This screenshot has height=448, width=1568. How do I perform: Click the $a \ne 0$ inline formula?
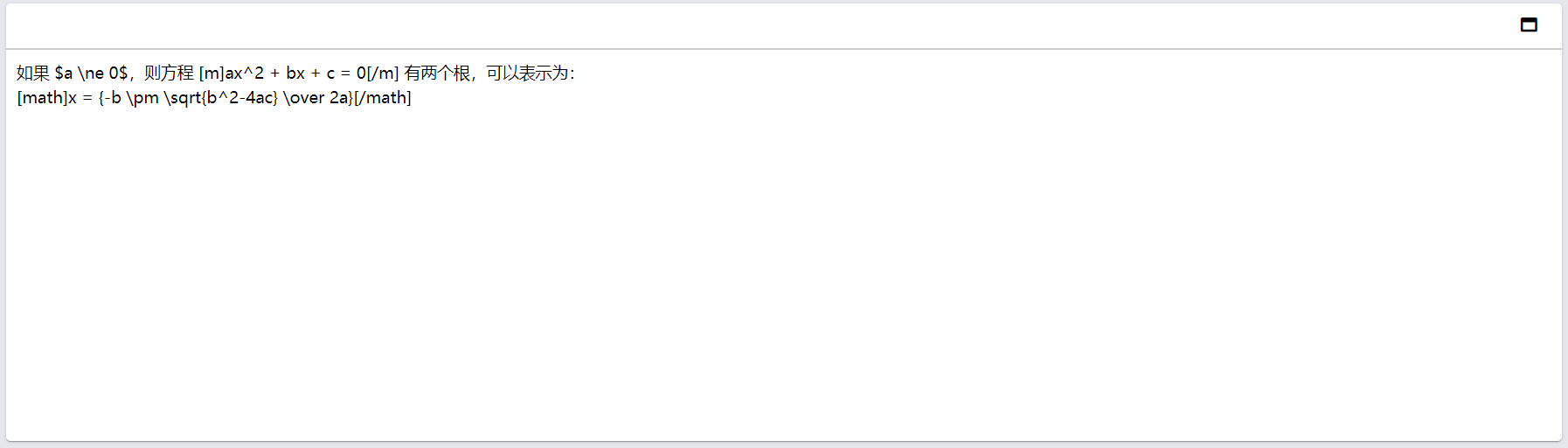tap(91, 73)
